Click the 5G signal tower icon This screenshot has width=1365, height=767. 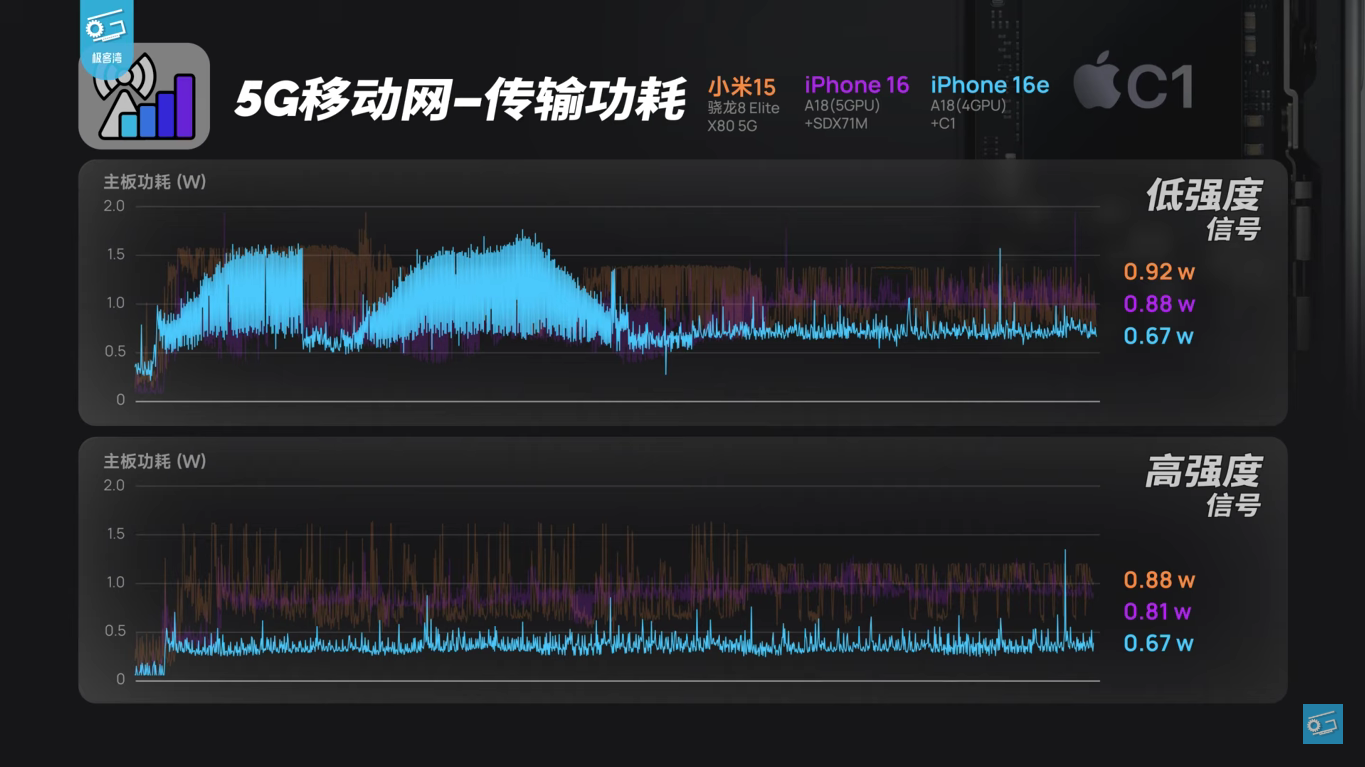click(x=144, y=97)
